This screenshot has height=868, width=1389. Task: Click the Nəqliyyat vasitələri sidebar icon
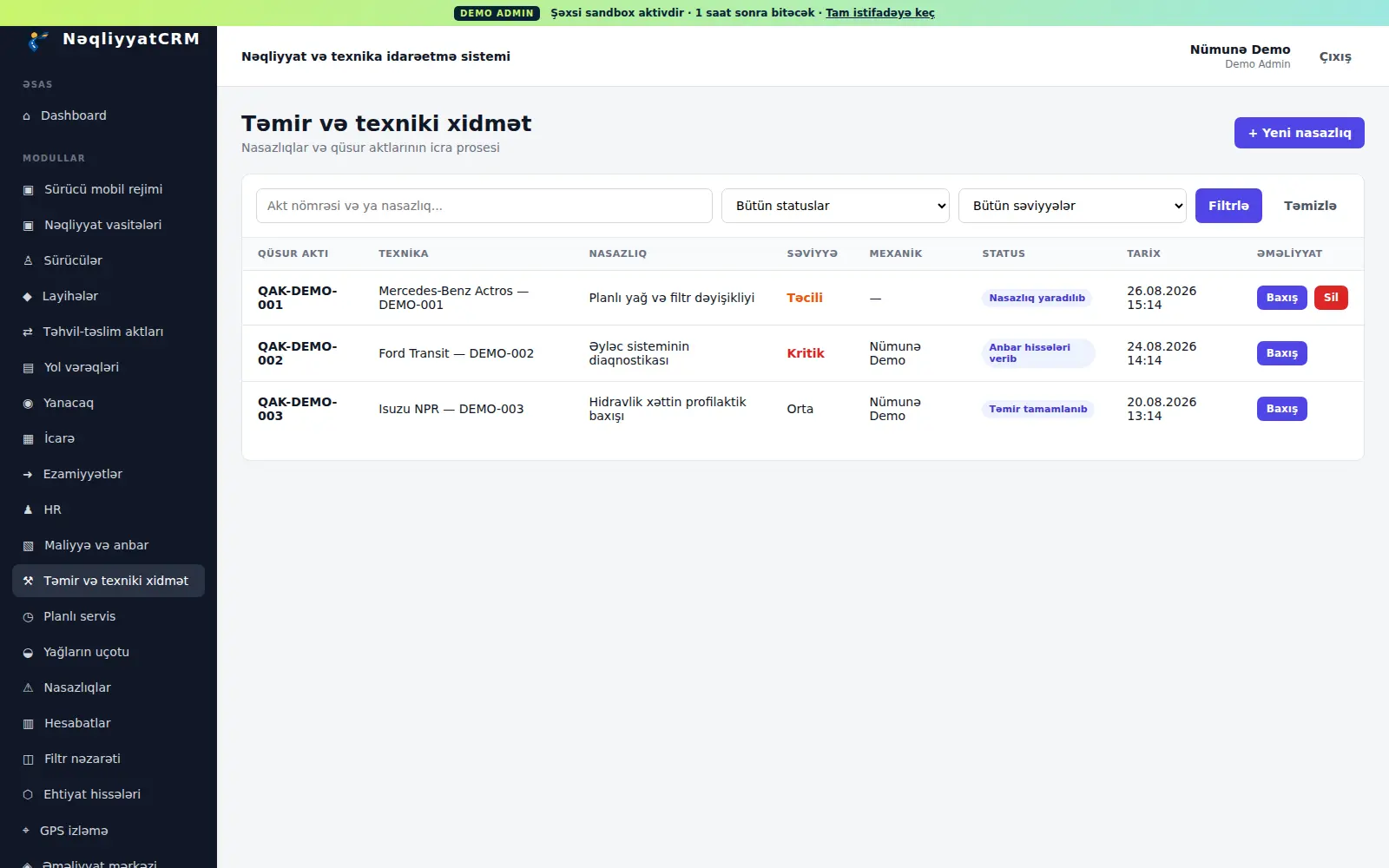click(x=28, y=226)
